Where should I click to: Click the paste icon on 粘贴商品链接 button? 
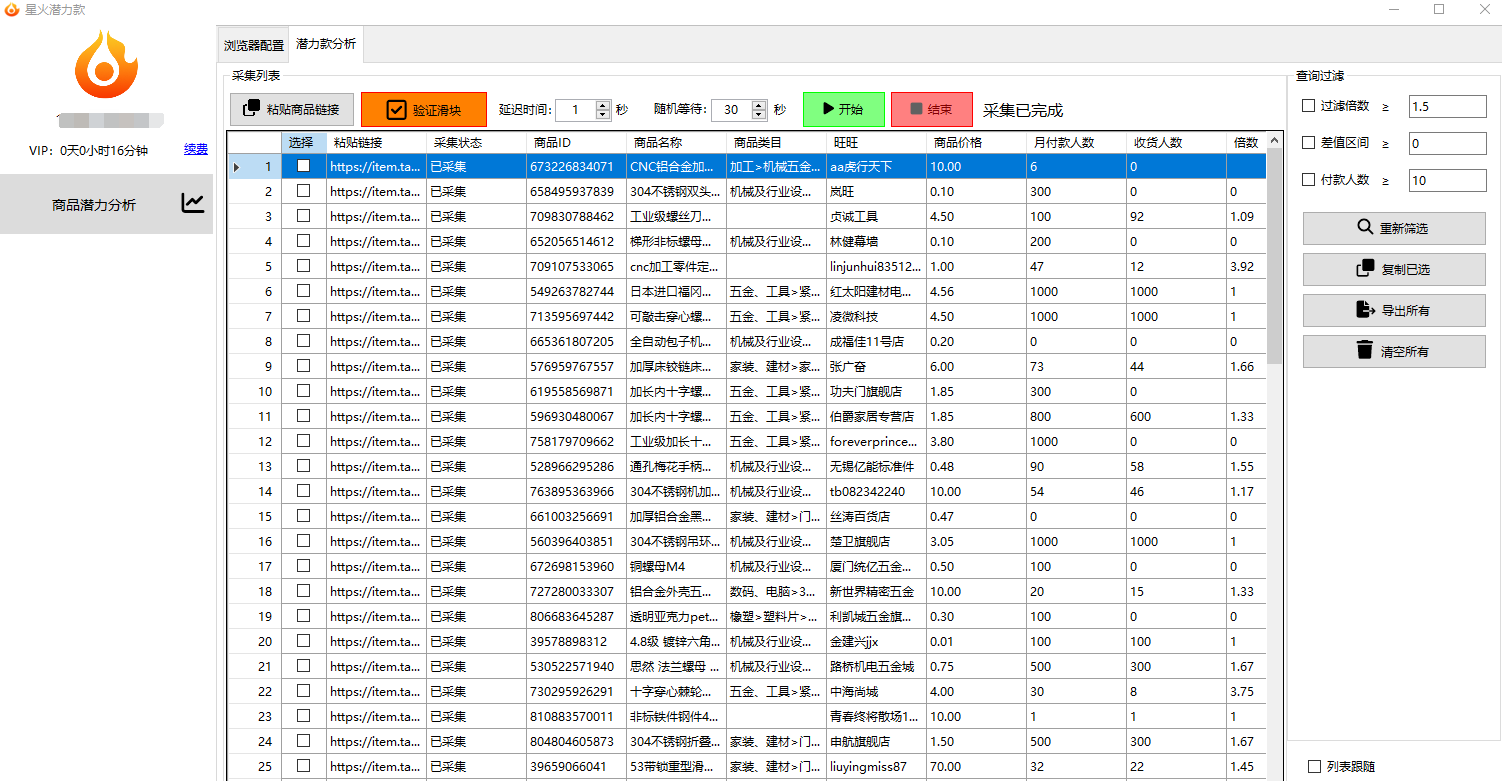(251, 109)
